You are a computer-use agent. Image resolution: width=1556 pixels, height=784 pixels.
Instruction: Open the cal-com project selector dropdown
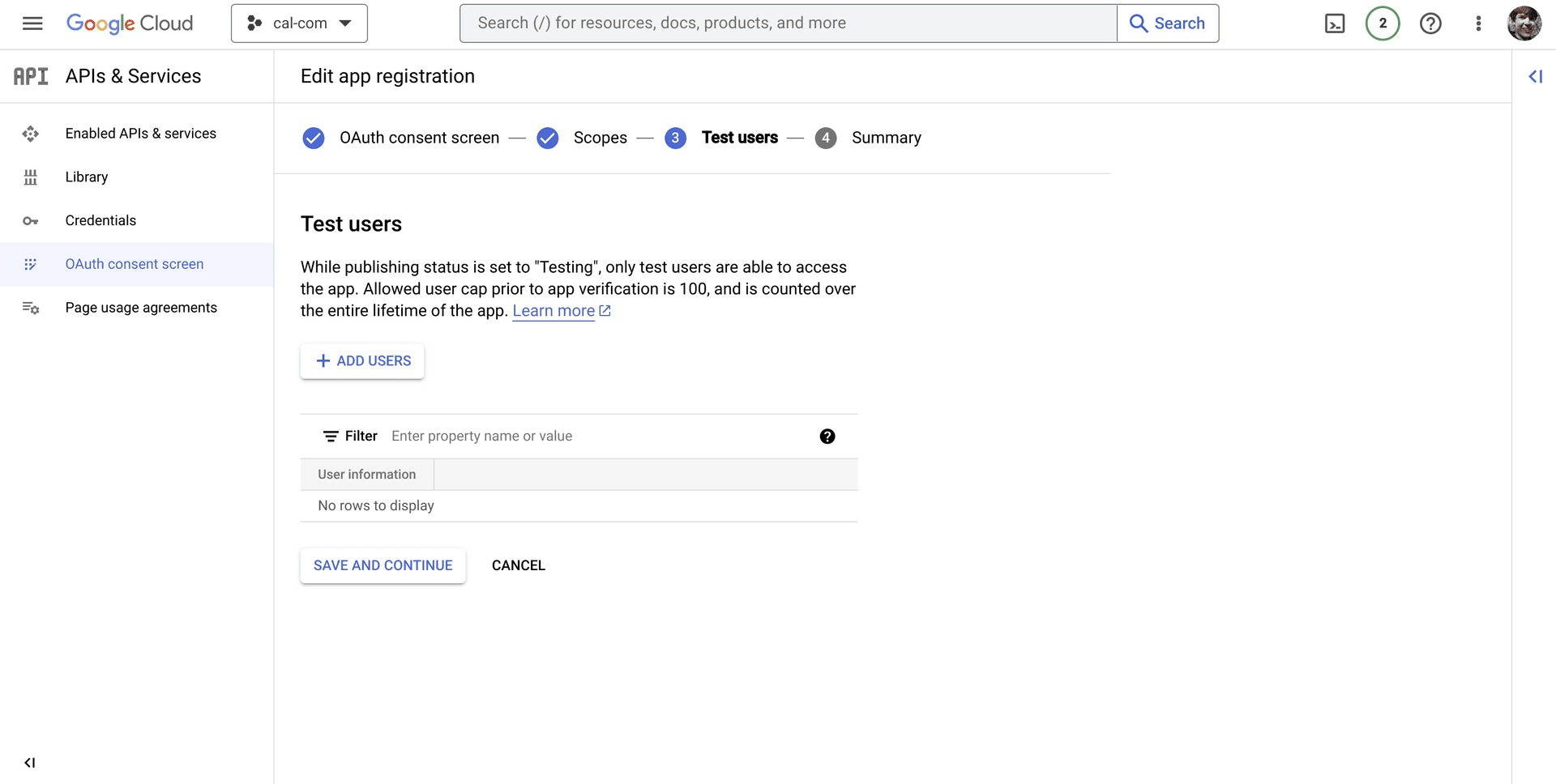299,23
